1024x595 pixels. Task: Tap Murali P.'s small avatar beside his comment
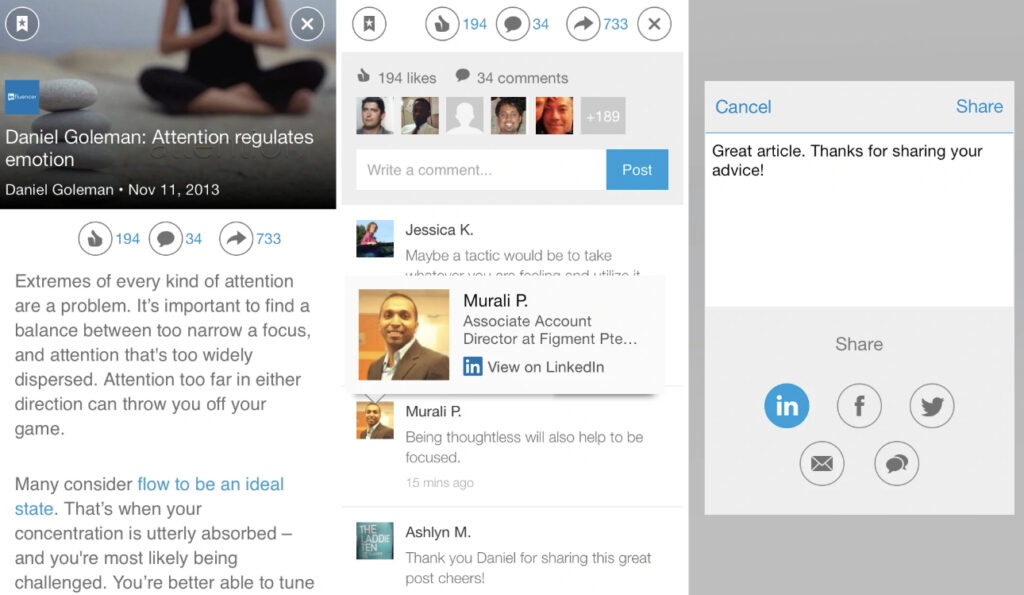(375, 420)
